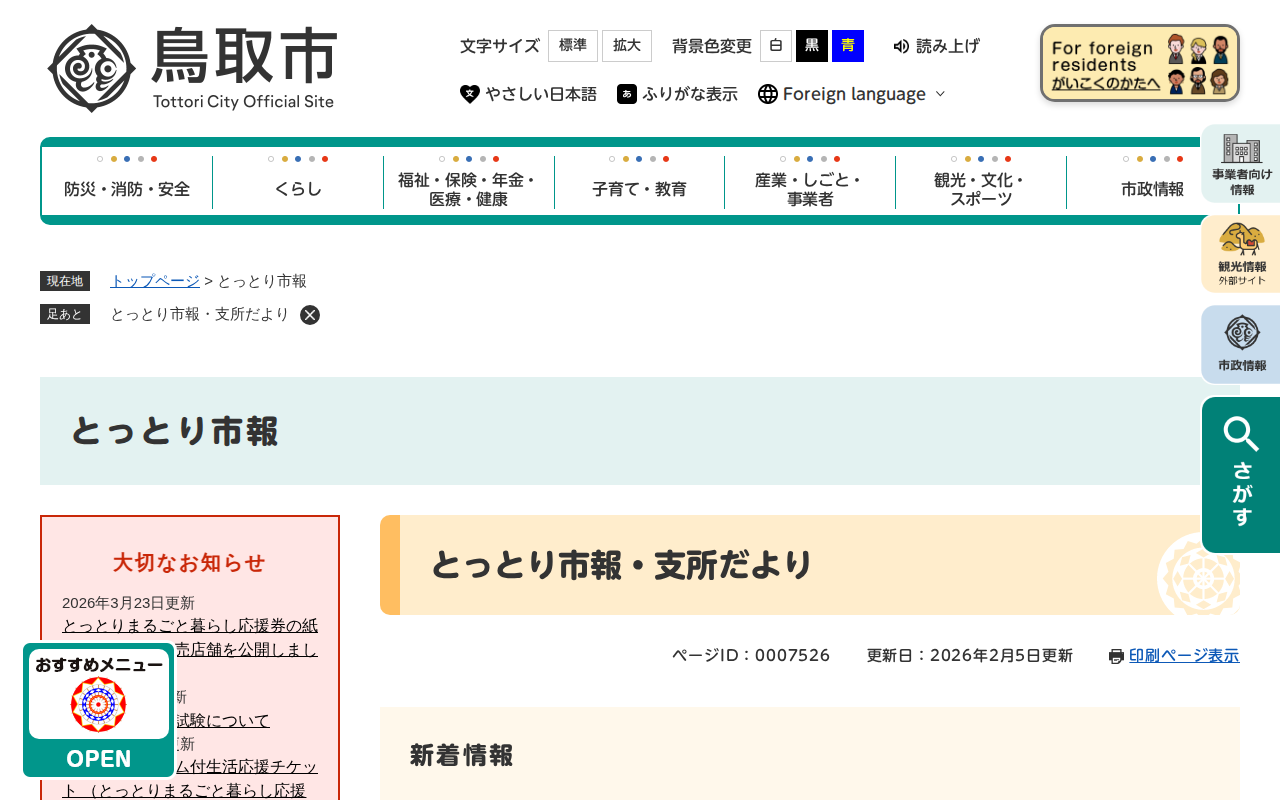Click the 読み上げ read-aloud button
The width and height of the screenshot is (1280, 800).
(936, 46)
